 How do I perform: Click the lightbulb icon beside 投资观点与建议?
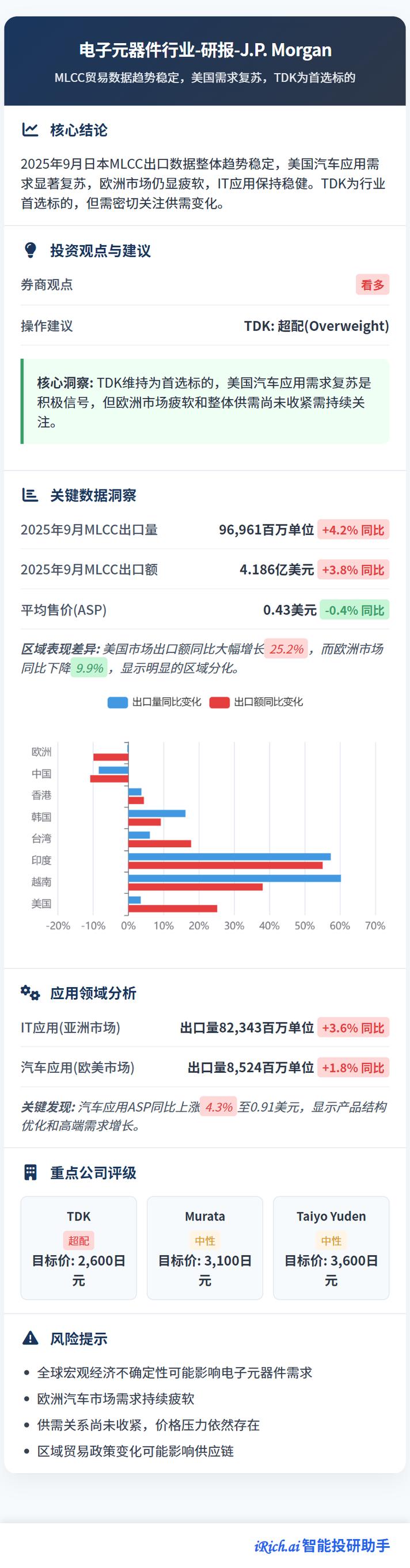point(30,250)
